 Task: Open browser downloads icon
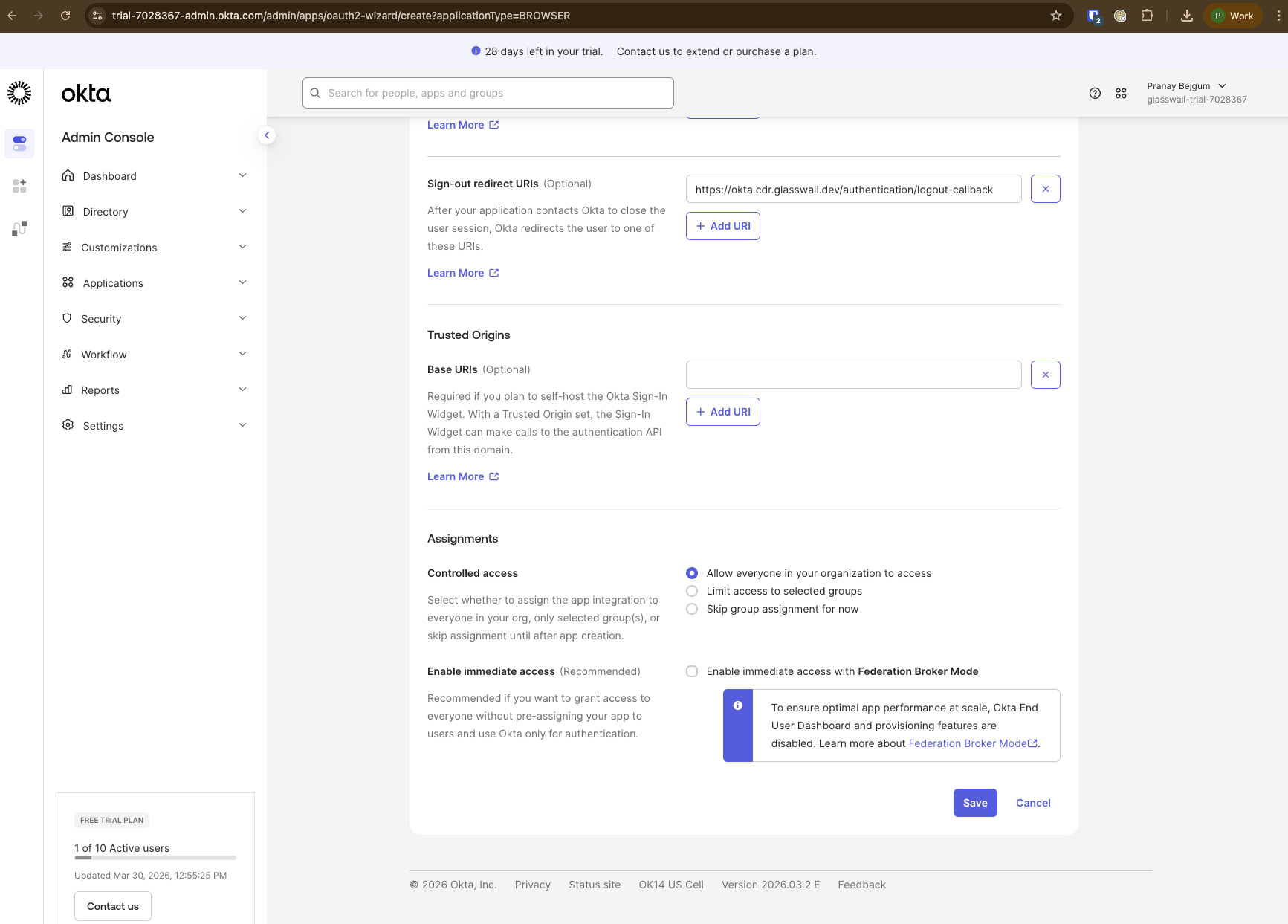(1187, 16)
